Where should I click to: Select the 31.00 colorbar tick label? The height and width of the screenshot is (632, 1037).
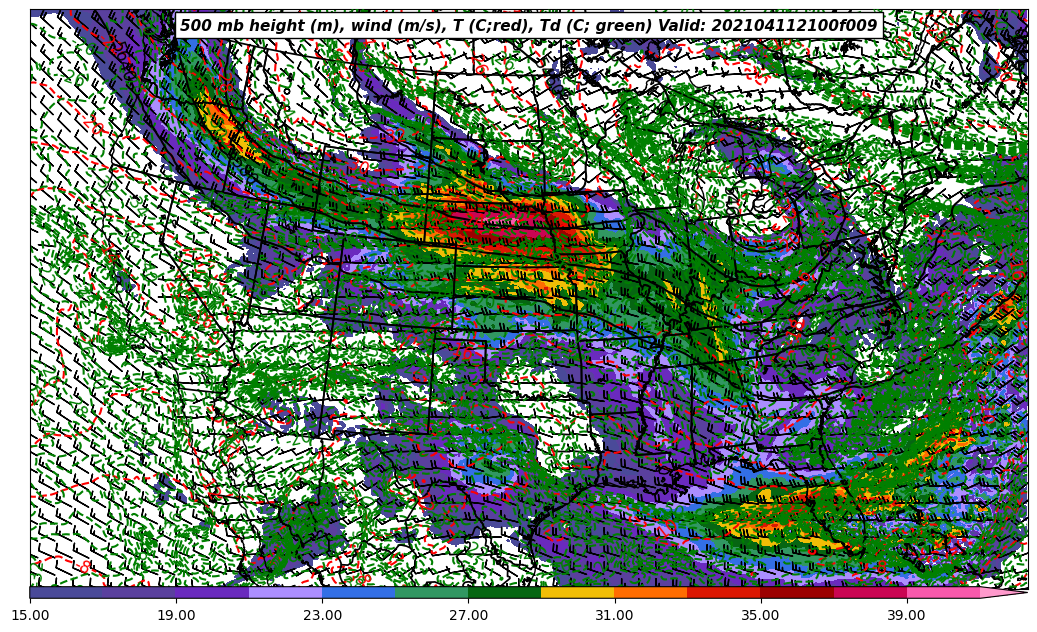pos(614,614)
